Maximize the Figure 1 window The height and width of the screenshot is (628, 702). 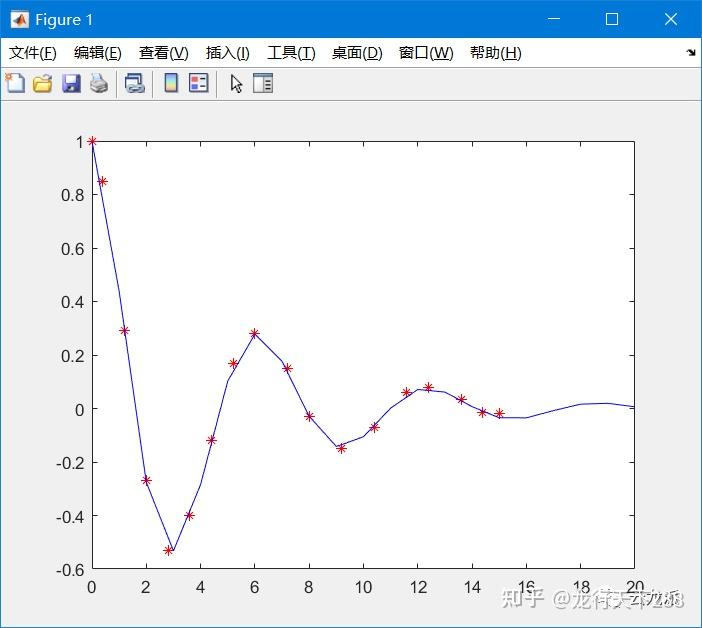click(x=612, y=19)
